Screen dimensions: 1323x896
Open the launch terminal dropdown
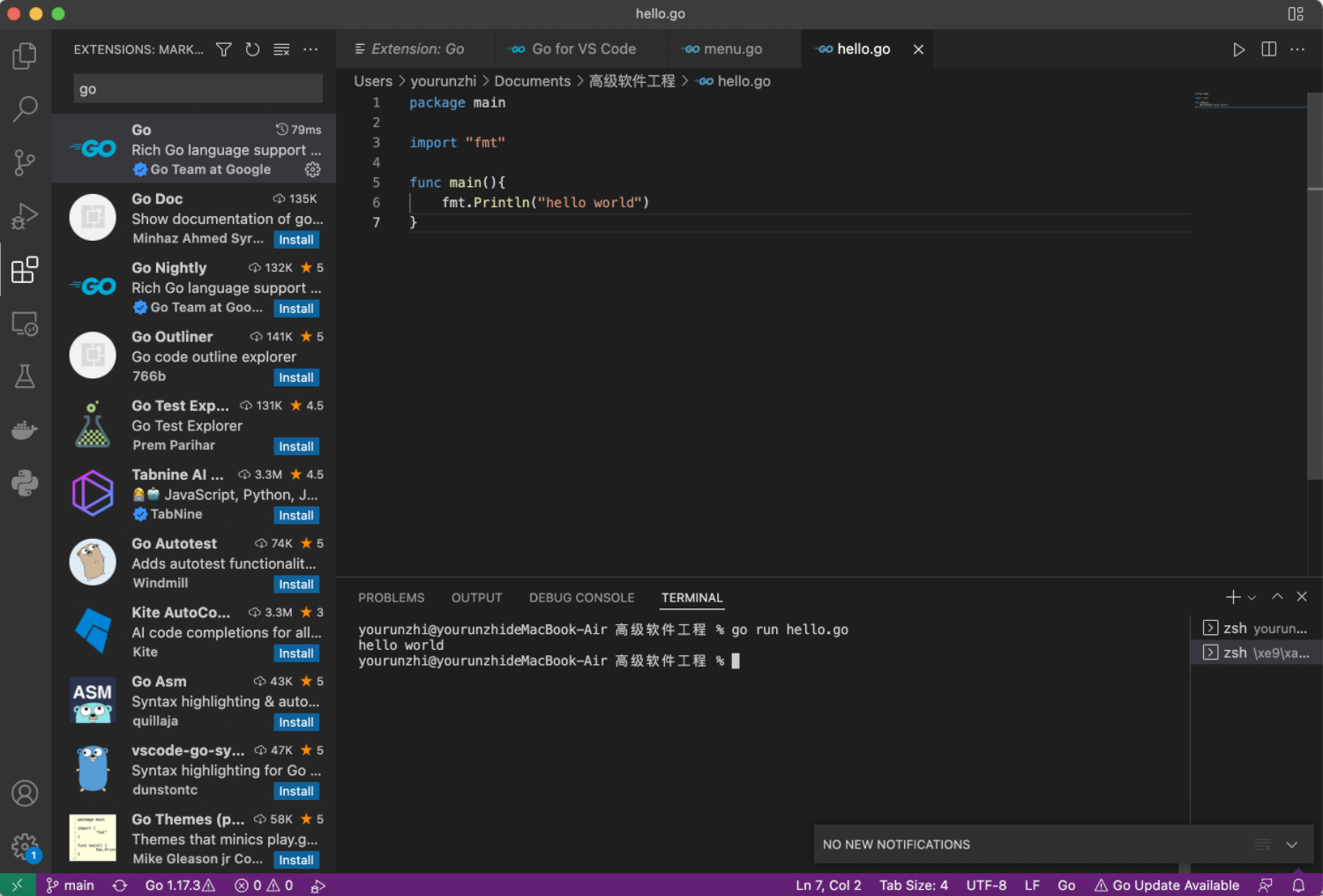pyautogui.click(x=1252, y=597)
